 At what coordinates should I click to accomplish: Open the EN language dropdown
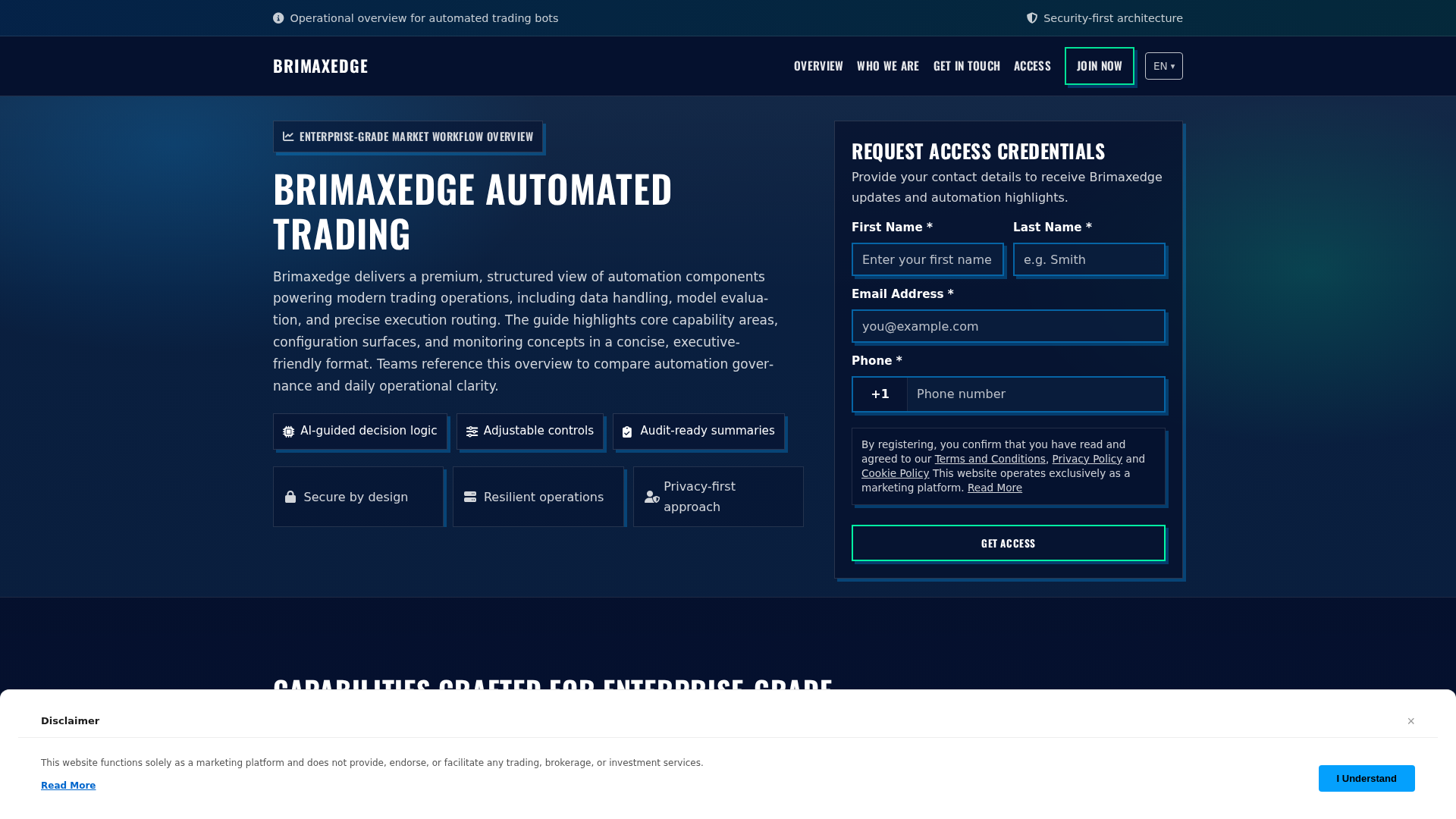click(x=1164, y=66)
